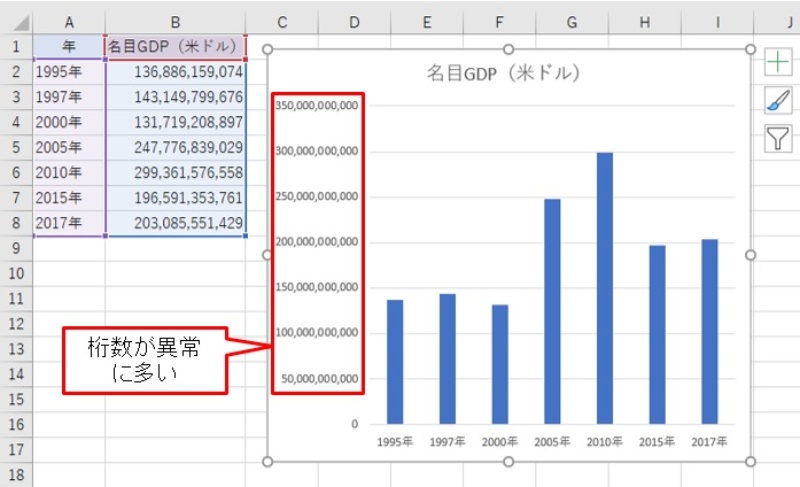Open the Chart Elements plus button
The height and width of the screenshot is (487, 800).
pyautogui.click(x=778, y=62)
